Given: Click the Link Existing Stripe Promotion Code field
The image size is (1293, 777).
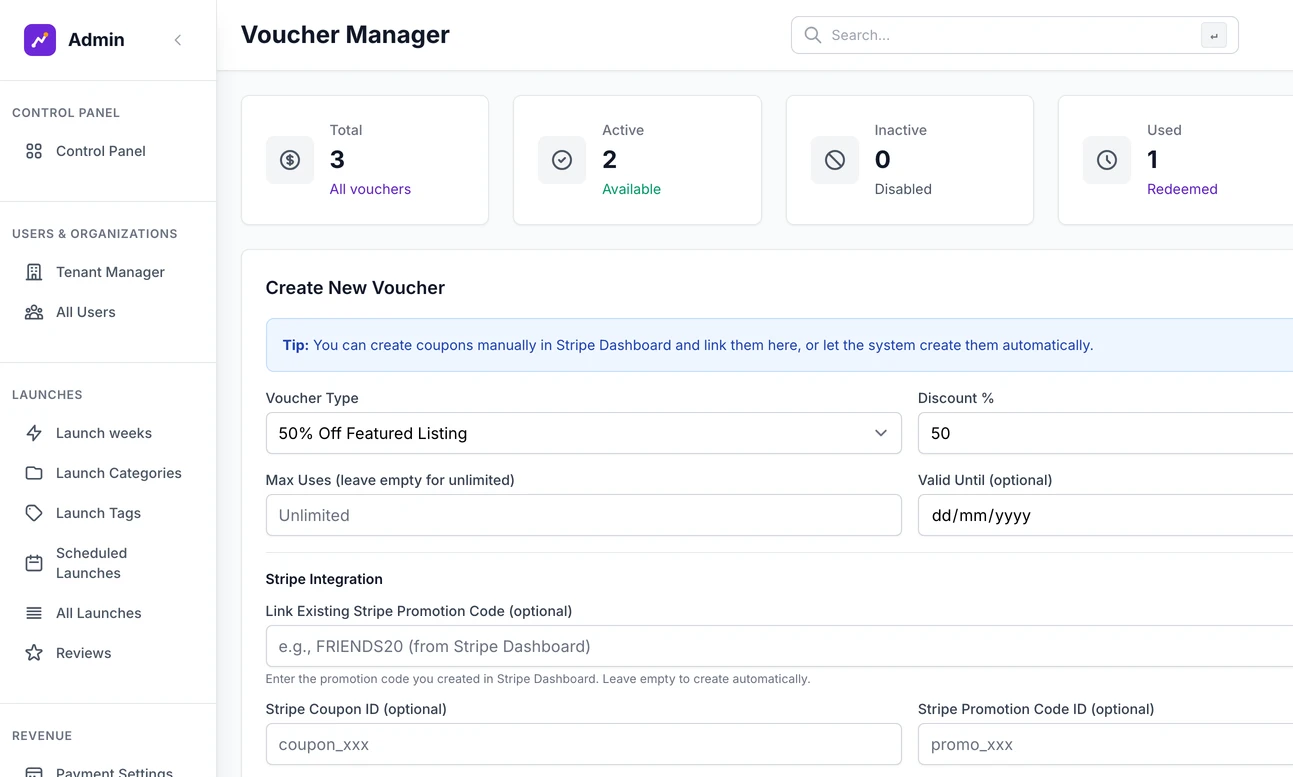Looking at the screenshot, I should [x=779, y=646].
